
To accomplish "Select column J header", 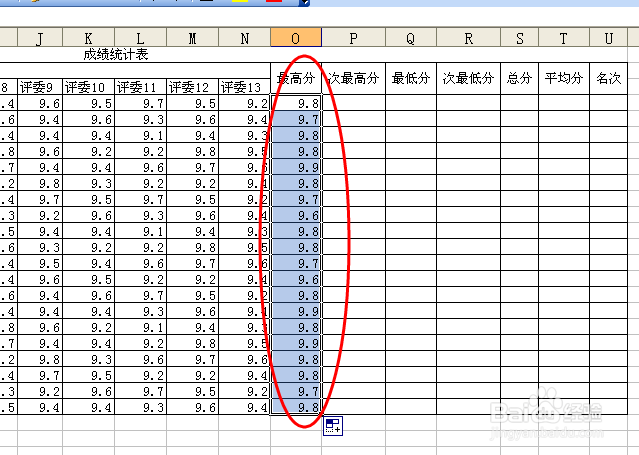I will 40,38.
